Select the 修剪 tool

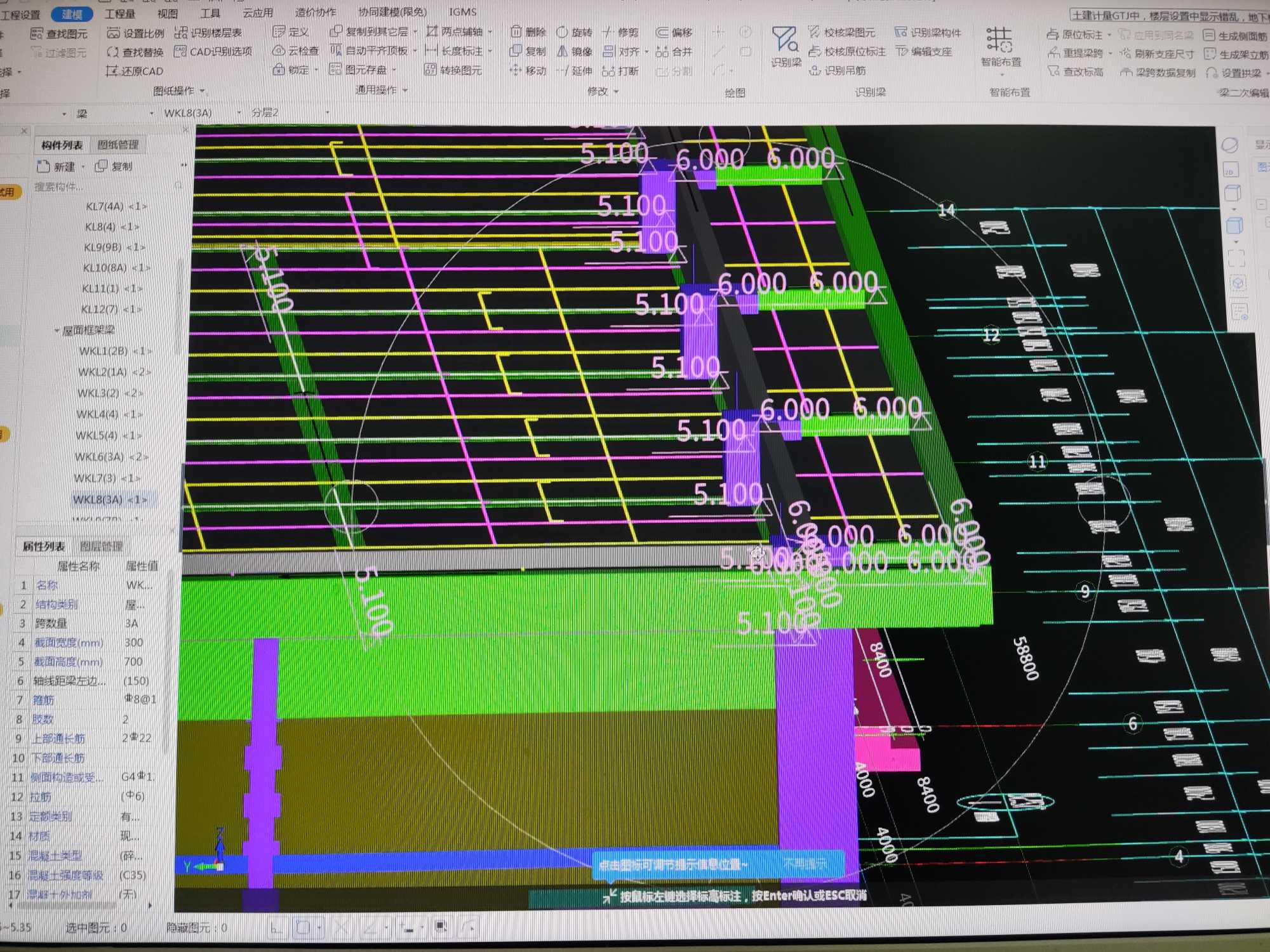pos(621,32)
